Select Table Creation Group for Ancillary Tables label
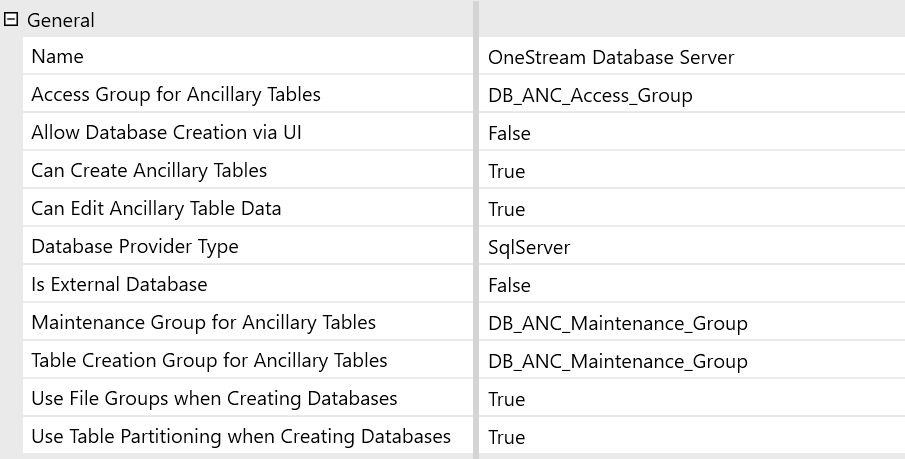The height and width of the screenshot is (459, 905). (x=209, y=360)
